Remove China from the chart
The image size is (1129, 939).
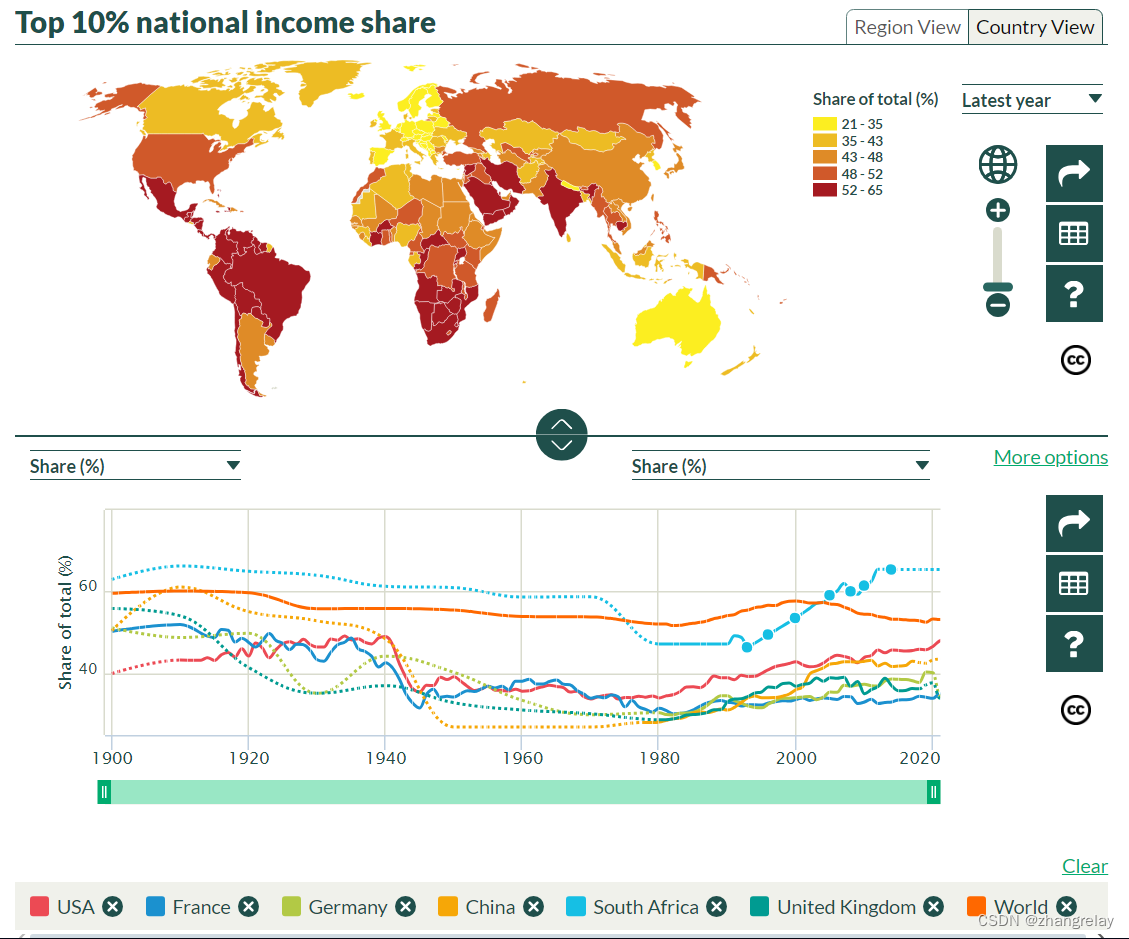pyautogui.click(x=534, y=907)
